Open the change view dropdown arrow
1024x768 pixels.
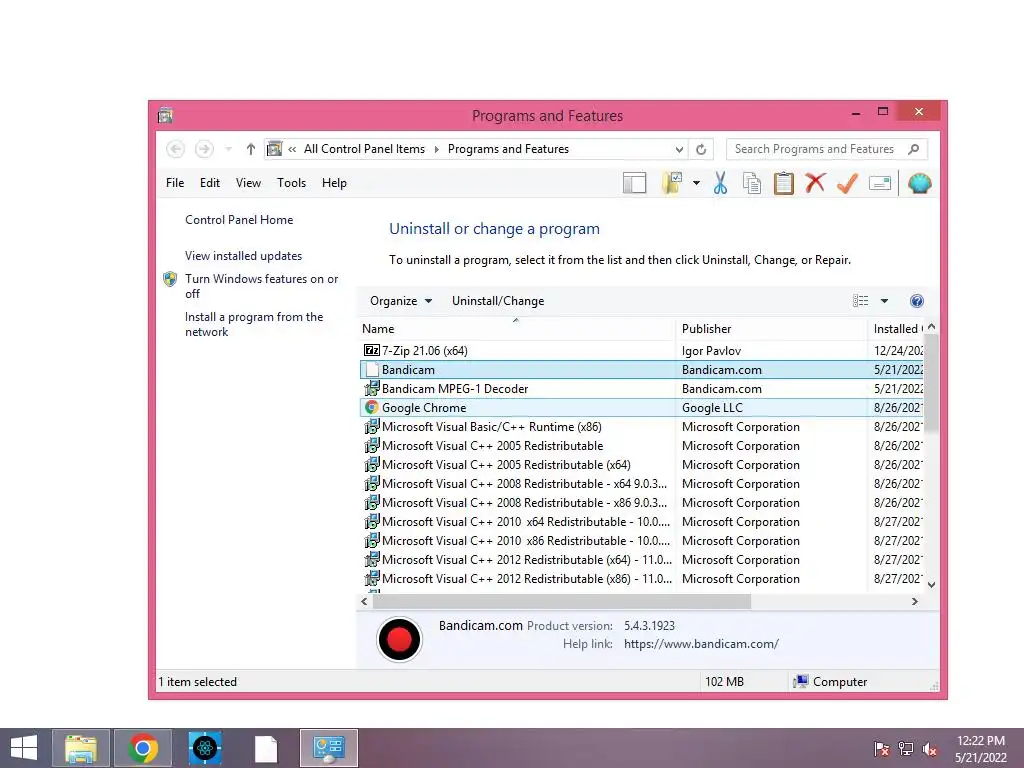(x=884, y=301)
